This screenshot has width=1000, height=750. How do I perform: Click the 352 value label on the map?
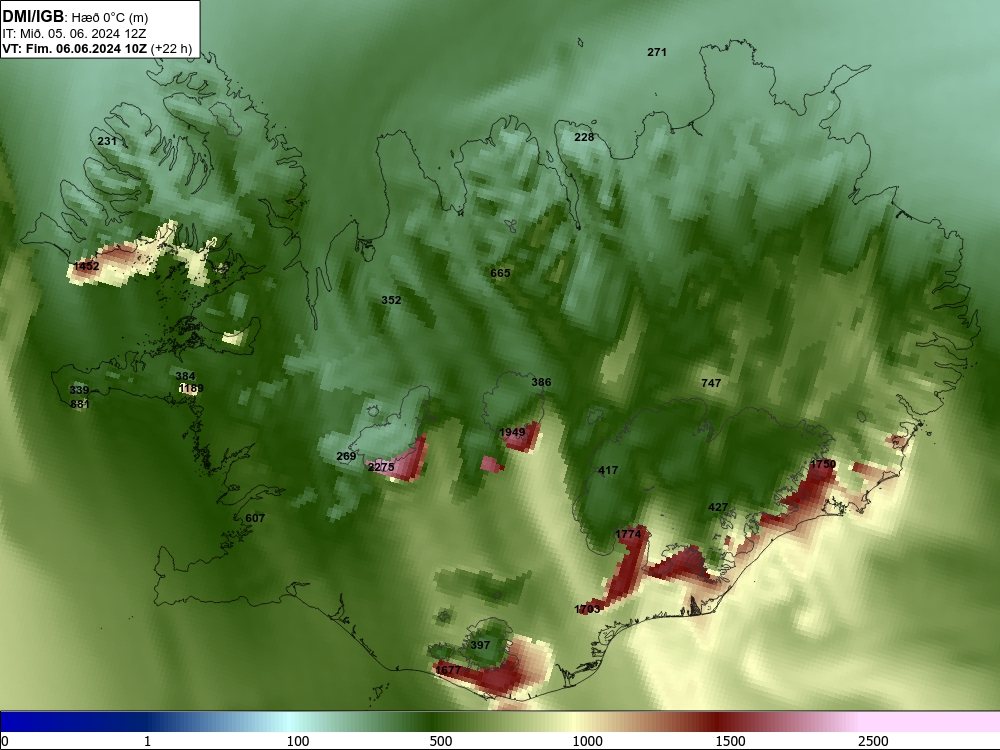[391, 300]
